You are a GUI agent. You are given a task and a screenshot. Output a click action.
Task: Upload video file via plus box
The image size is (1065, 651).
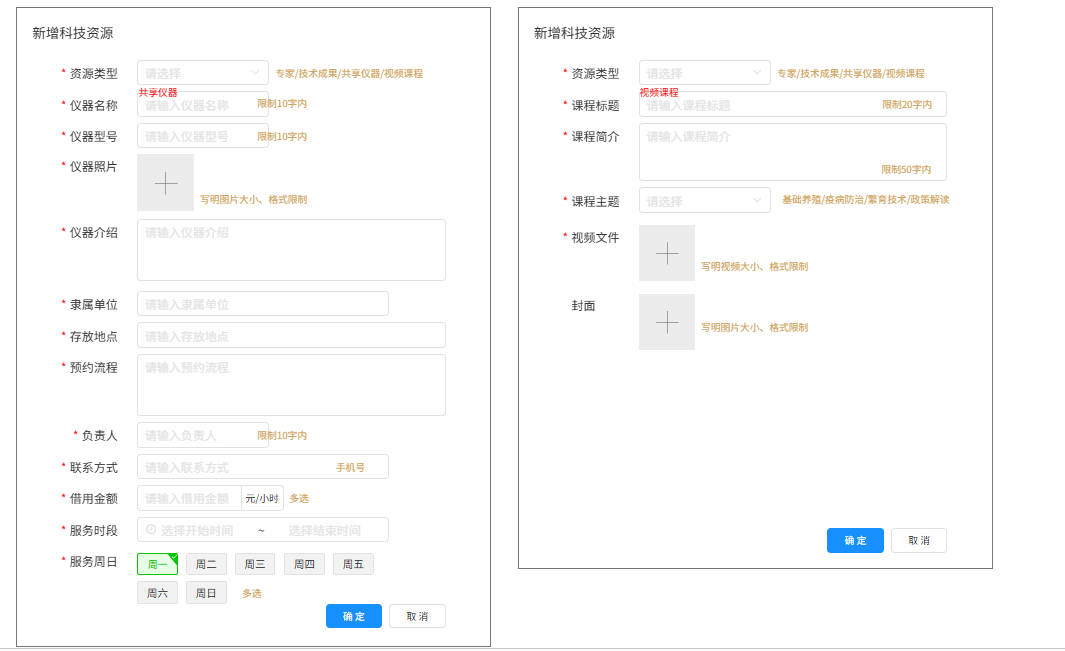pos(667,253)
